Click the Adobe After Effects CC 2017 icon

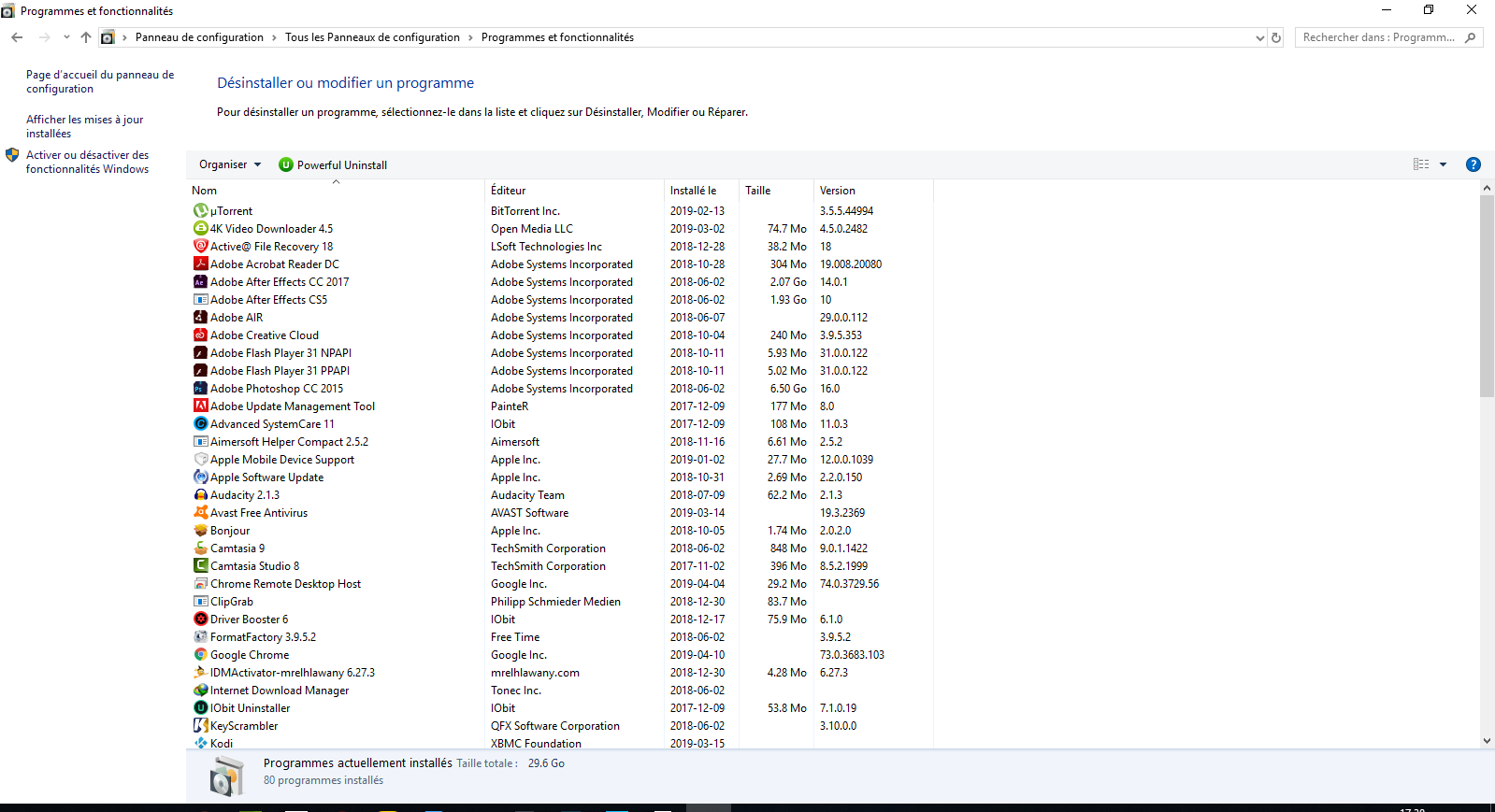pyautogui.click(x=200, y=282)
